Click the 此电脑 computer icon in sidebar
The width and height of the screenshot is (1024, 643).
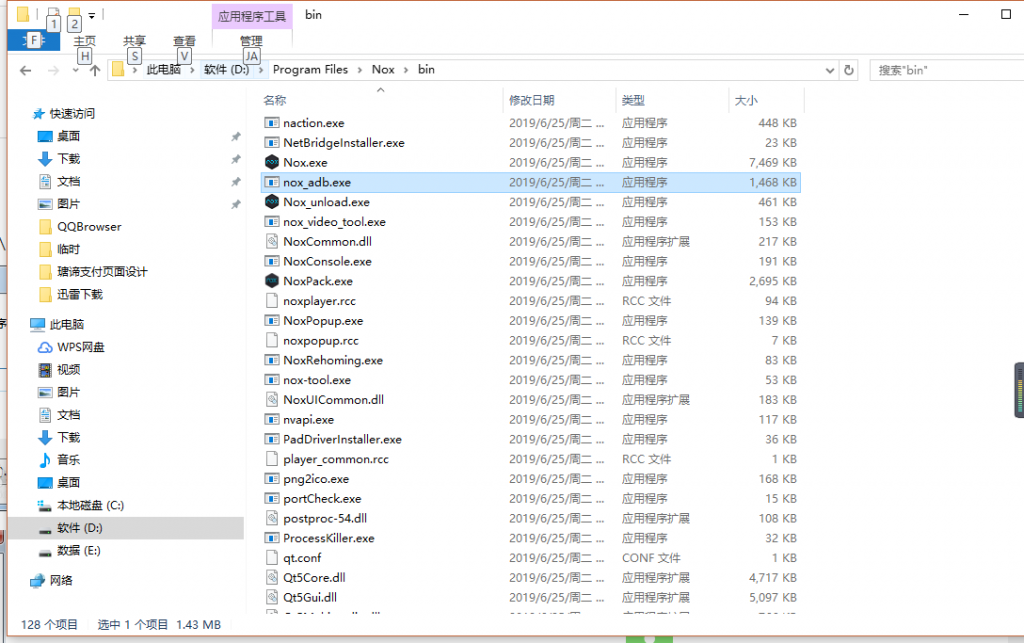coord(37,324)
